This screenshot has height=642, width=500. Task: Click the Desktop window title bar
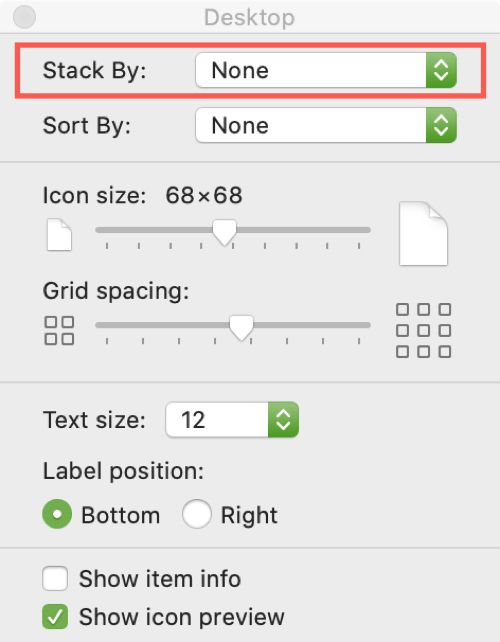coord(250,17)
